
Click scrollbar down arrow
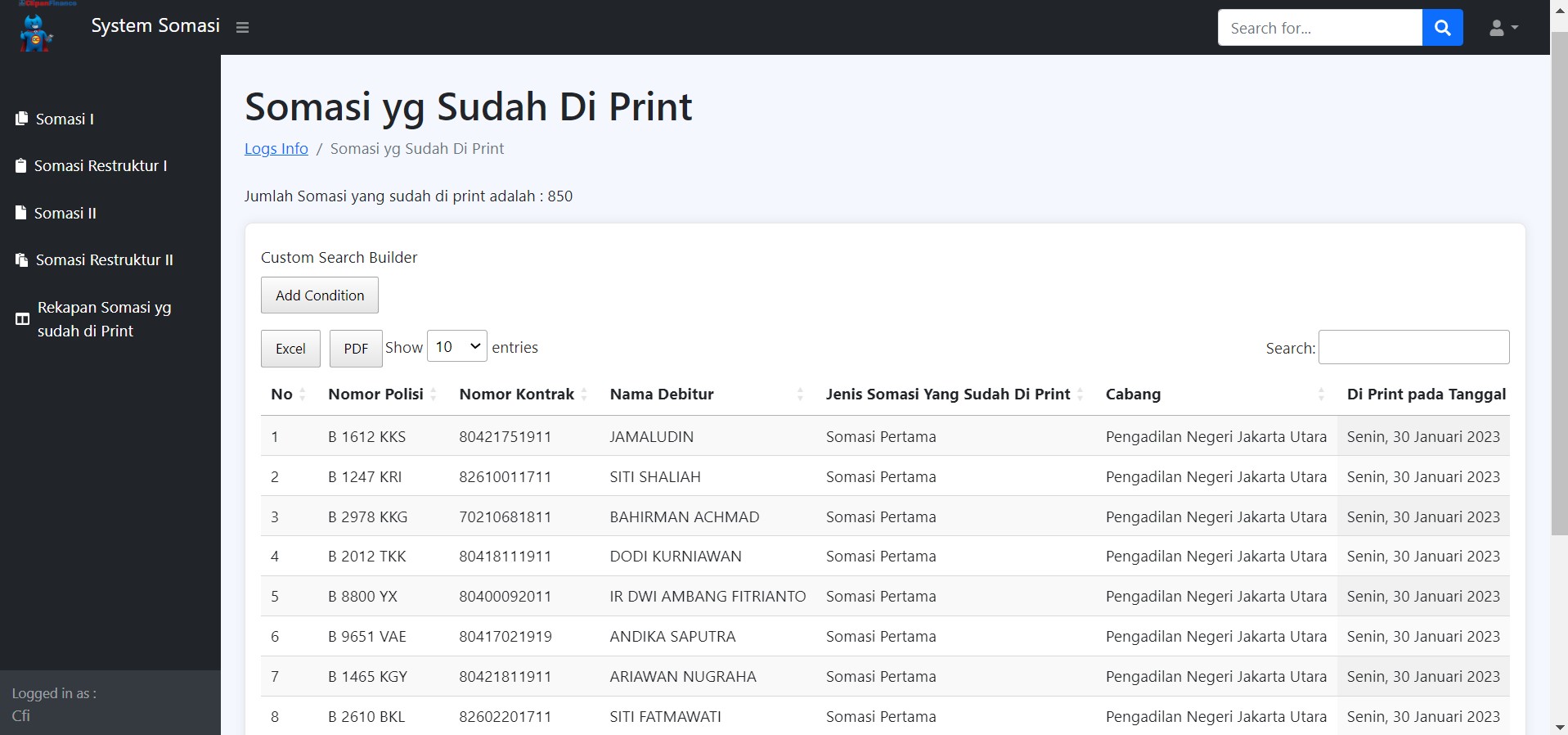click(1559, 727)
